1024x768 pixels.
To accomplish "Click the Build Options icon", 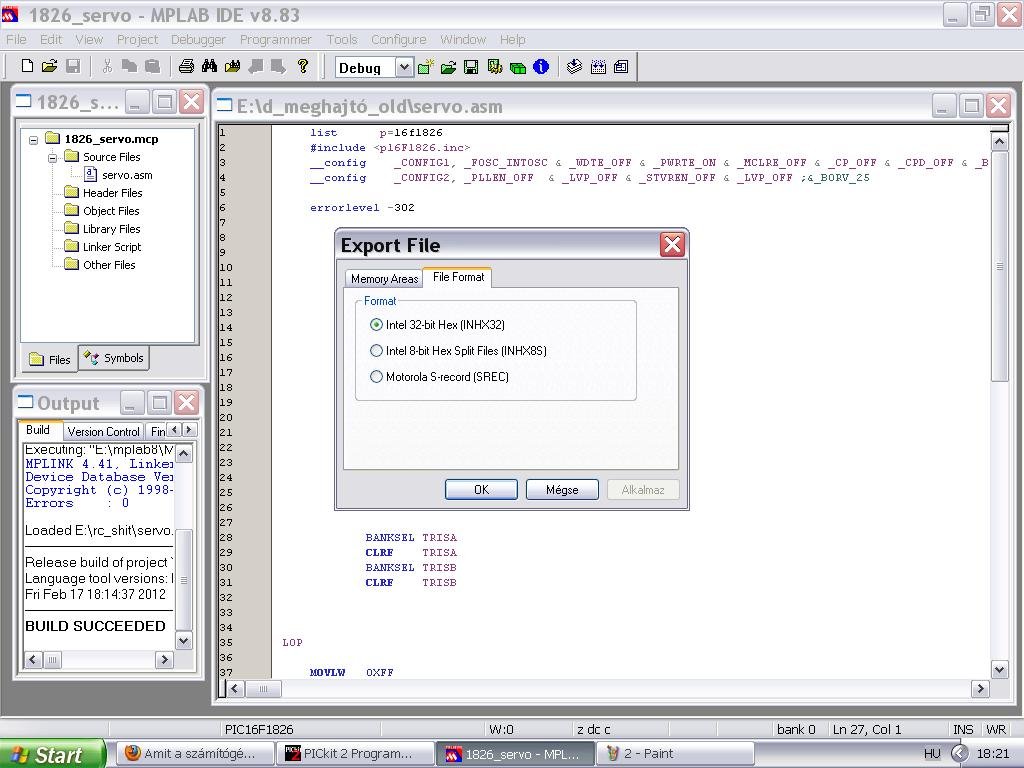I will click(494, 67).
